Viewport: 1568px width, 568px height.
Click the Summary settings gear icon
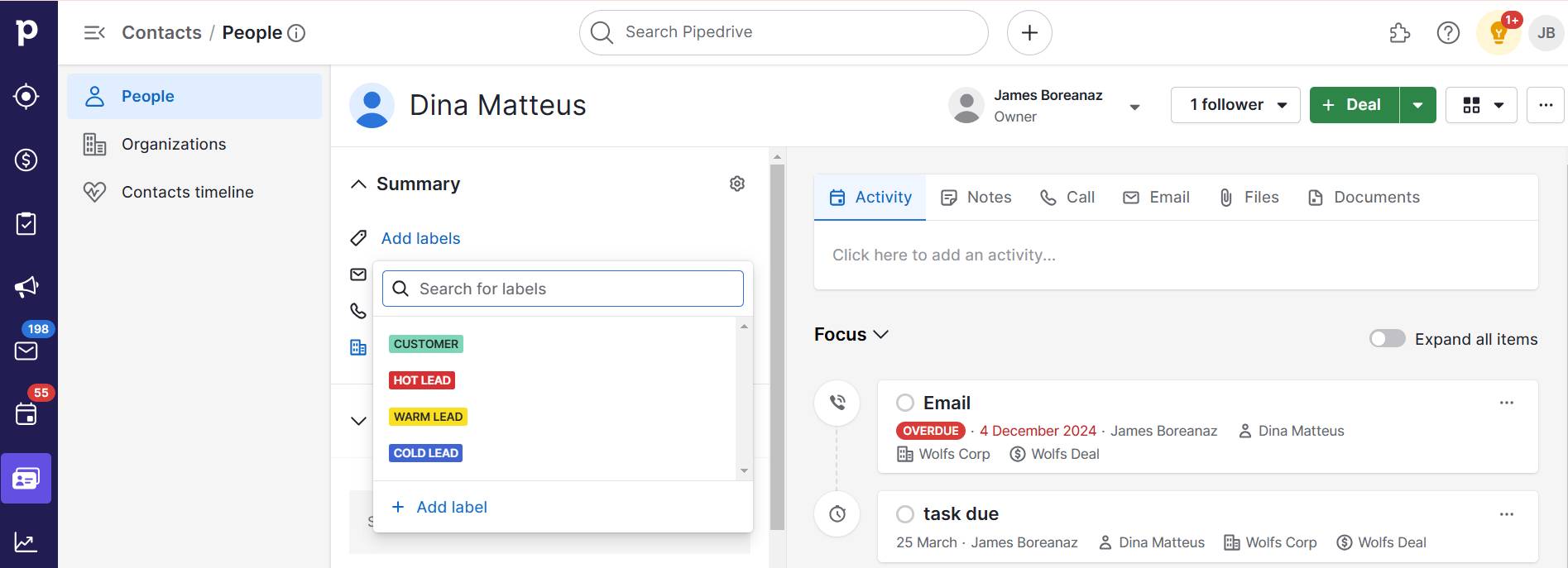(737, 184)
